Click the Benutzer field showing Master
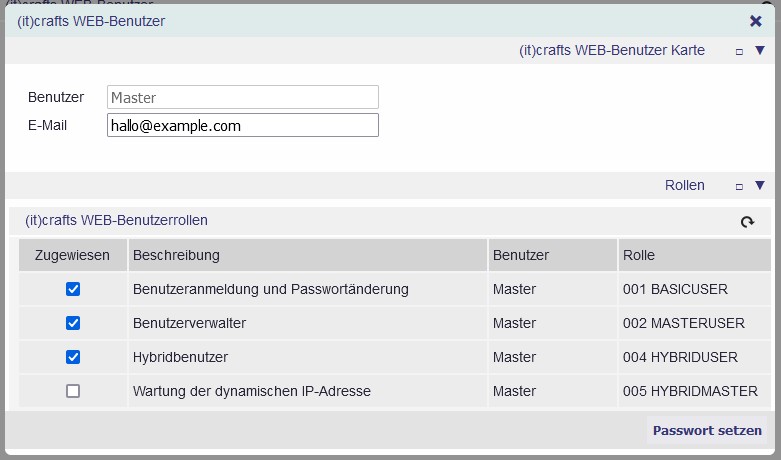 tap(243, 97)
